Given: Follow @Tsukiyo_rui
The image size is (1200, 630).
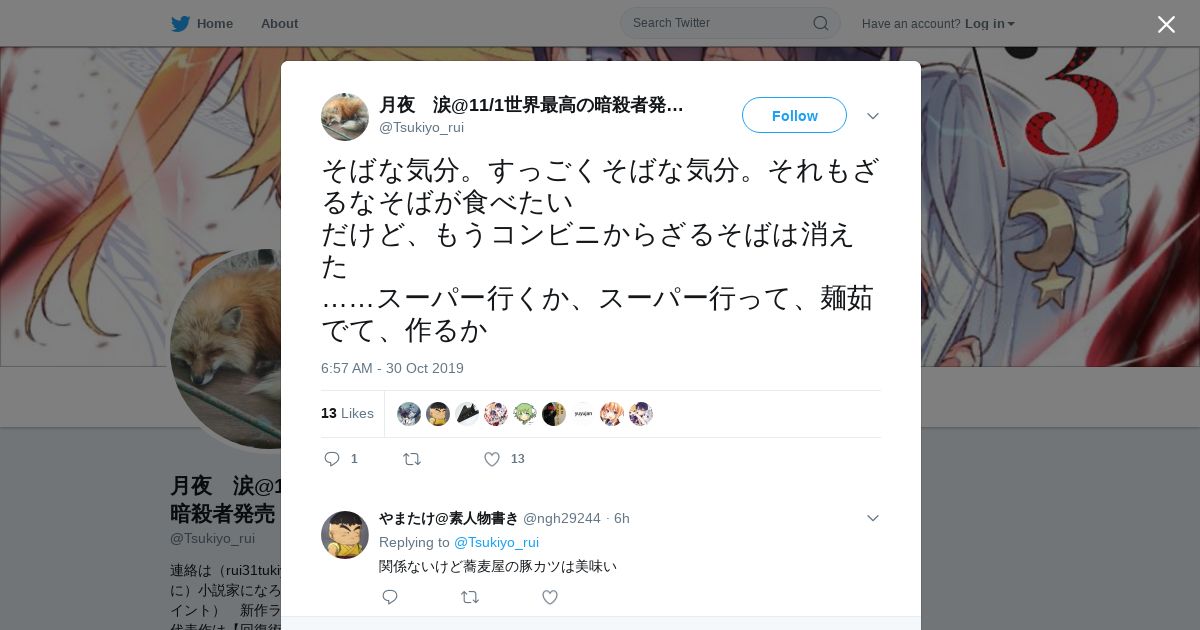Looking at the screenshot, I should point(794,115).
